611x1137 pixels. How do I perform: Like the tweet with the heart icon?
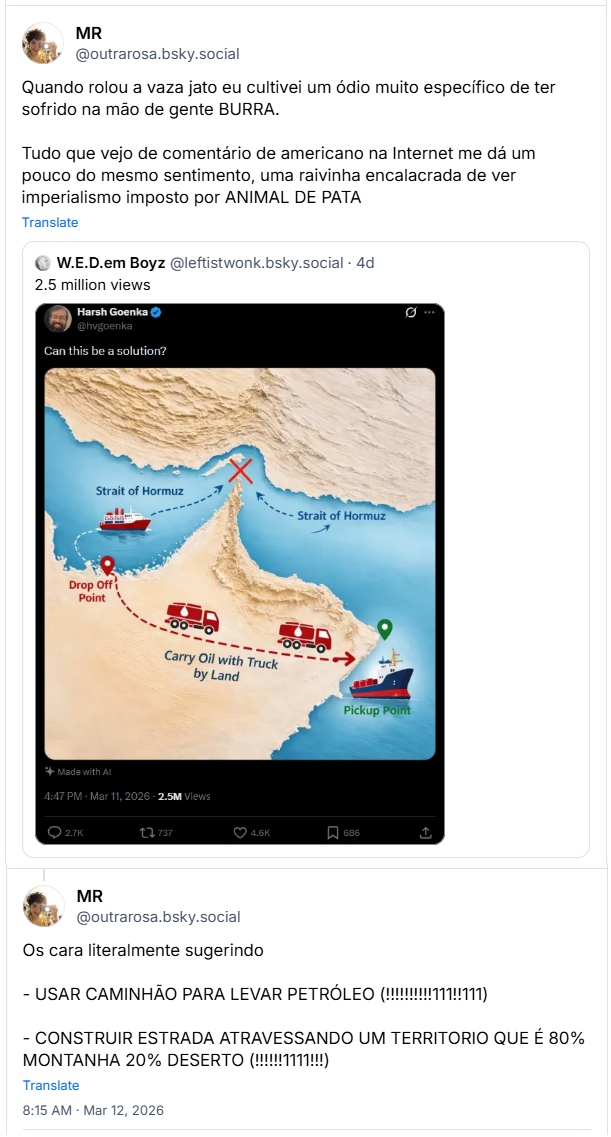[x=240, y=830]
